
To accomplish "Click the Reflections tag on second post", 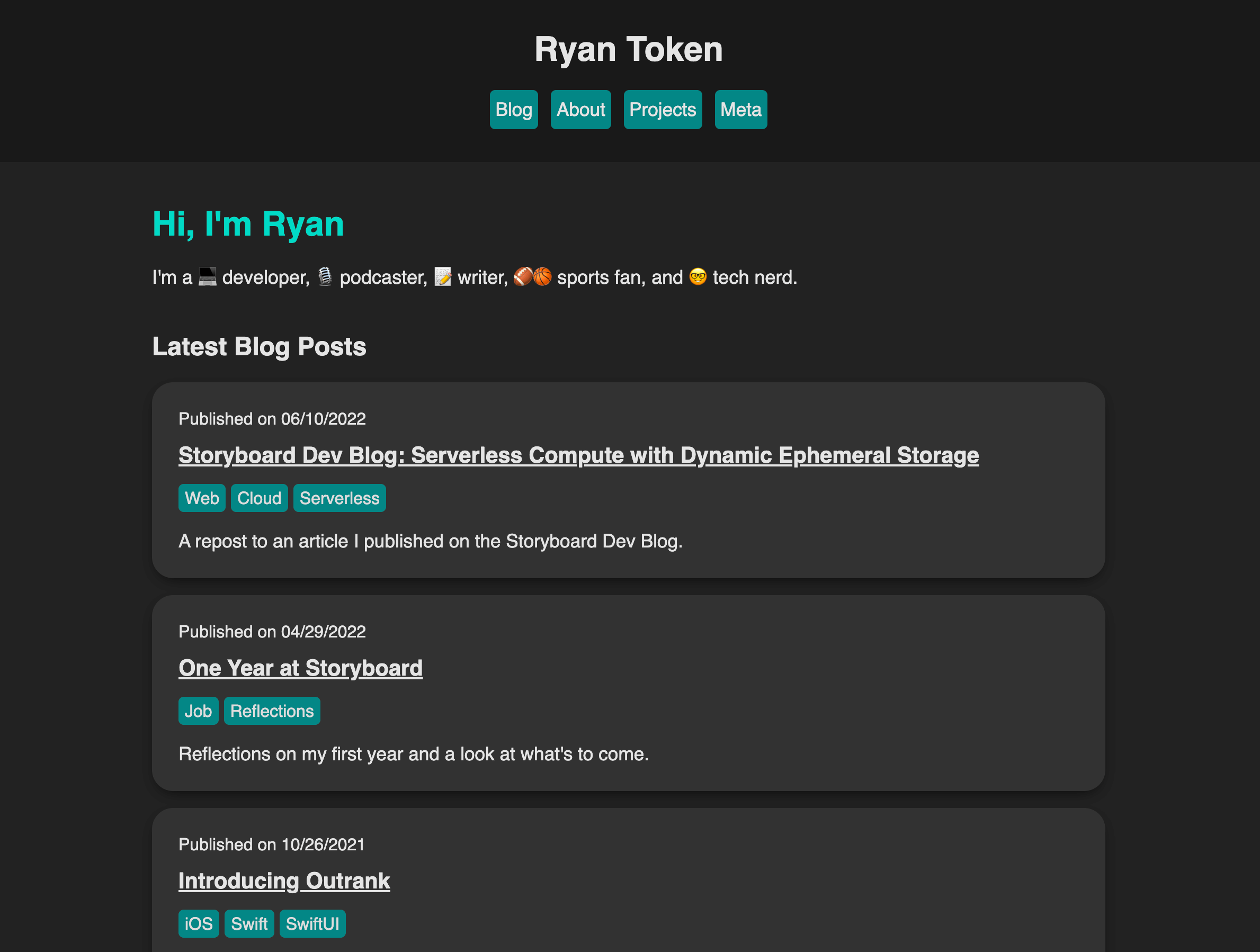I will click(272, 710).
